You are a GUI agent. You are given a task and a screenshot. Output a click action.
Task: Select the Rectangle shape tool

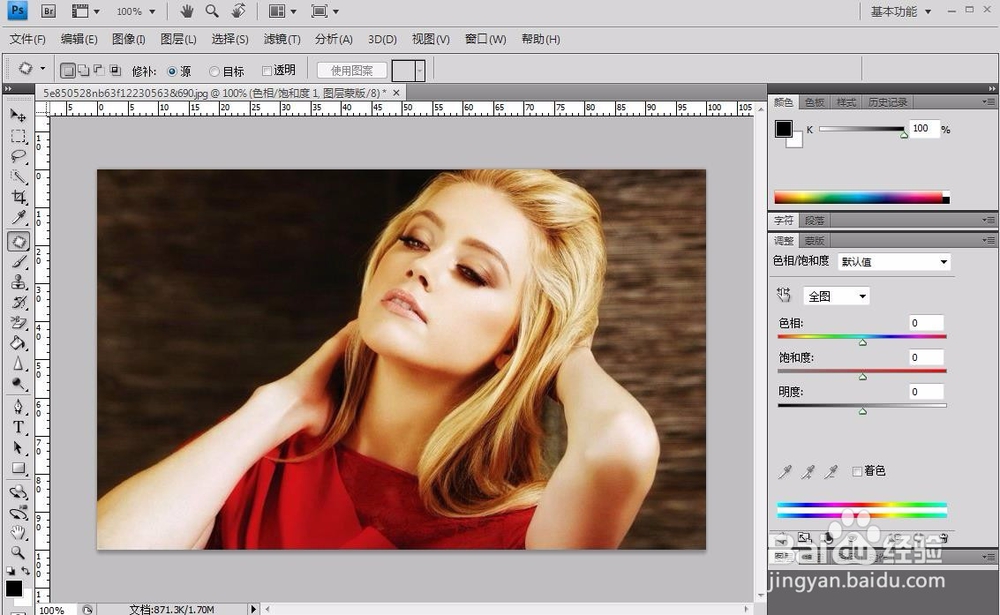(18, 468)
